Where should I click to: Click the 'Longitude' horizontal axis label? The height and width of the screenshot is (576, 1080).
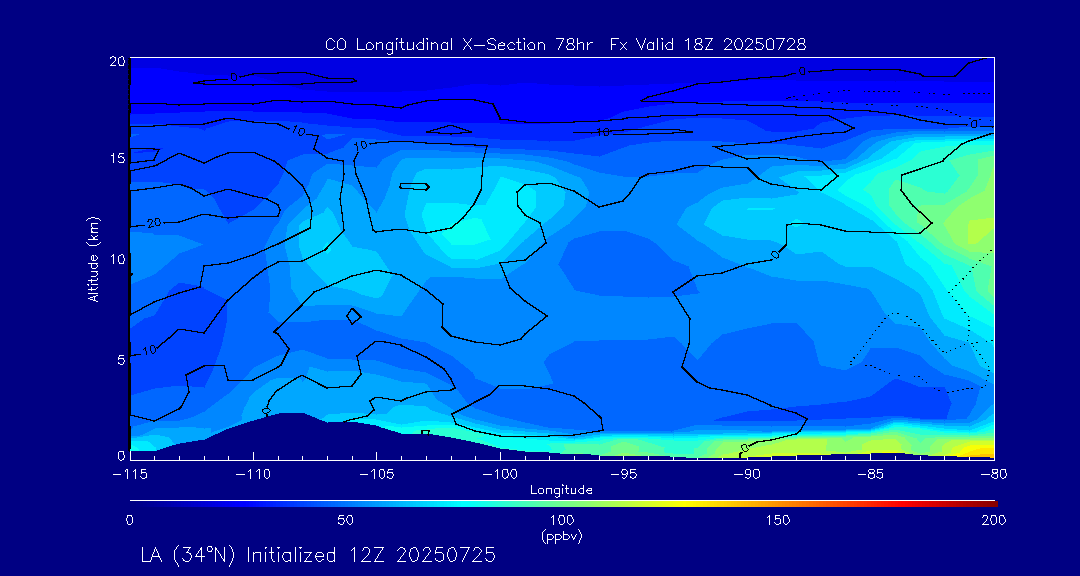click(x=561, y=491)
